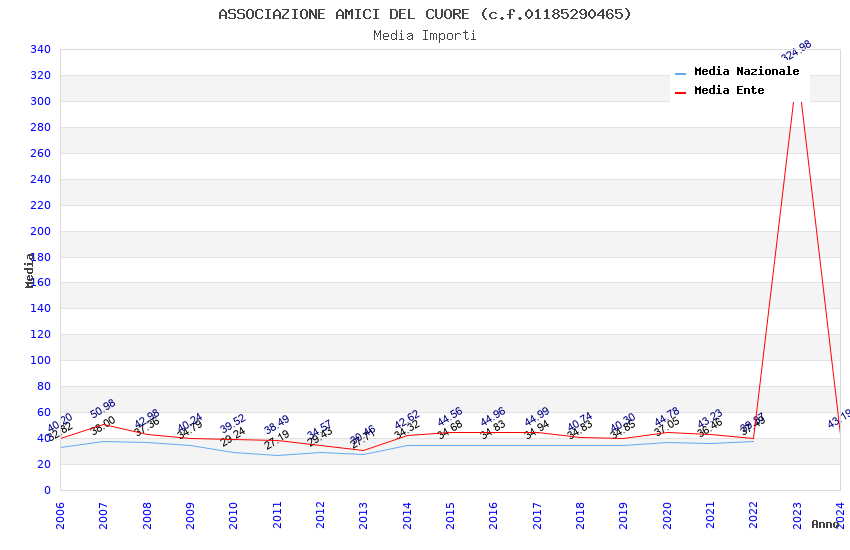Click the 37.05 national average label
This screenshot has width=850, height=550.
pyautogui.click(x=667, y=426)
